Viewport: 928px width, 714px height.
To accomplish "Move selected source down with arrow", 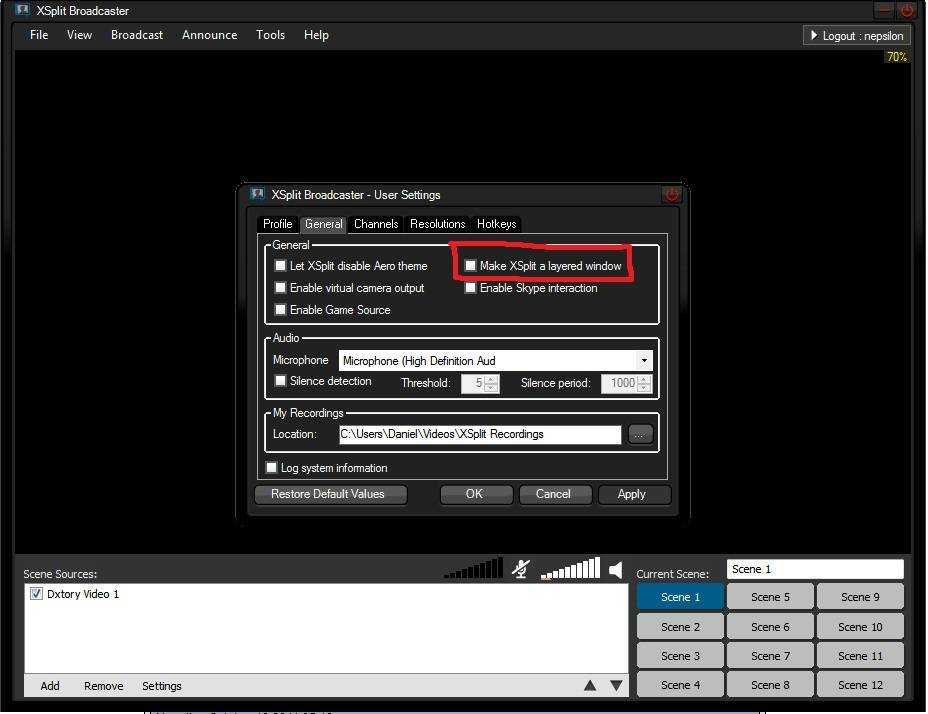I will pyautogui.click(x=616, y=686).
